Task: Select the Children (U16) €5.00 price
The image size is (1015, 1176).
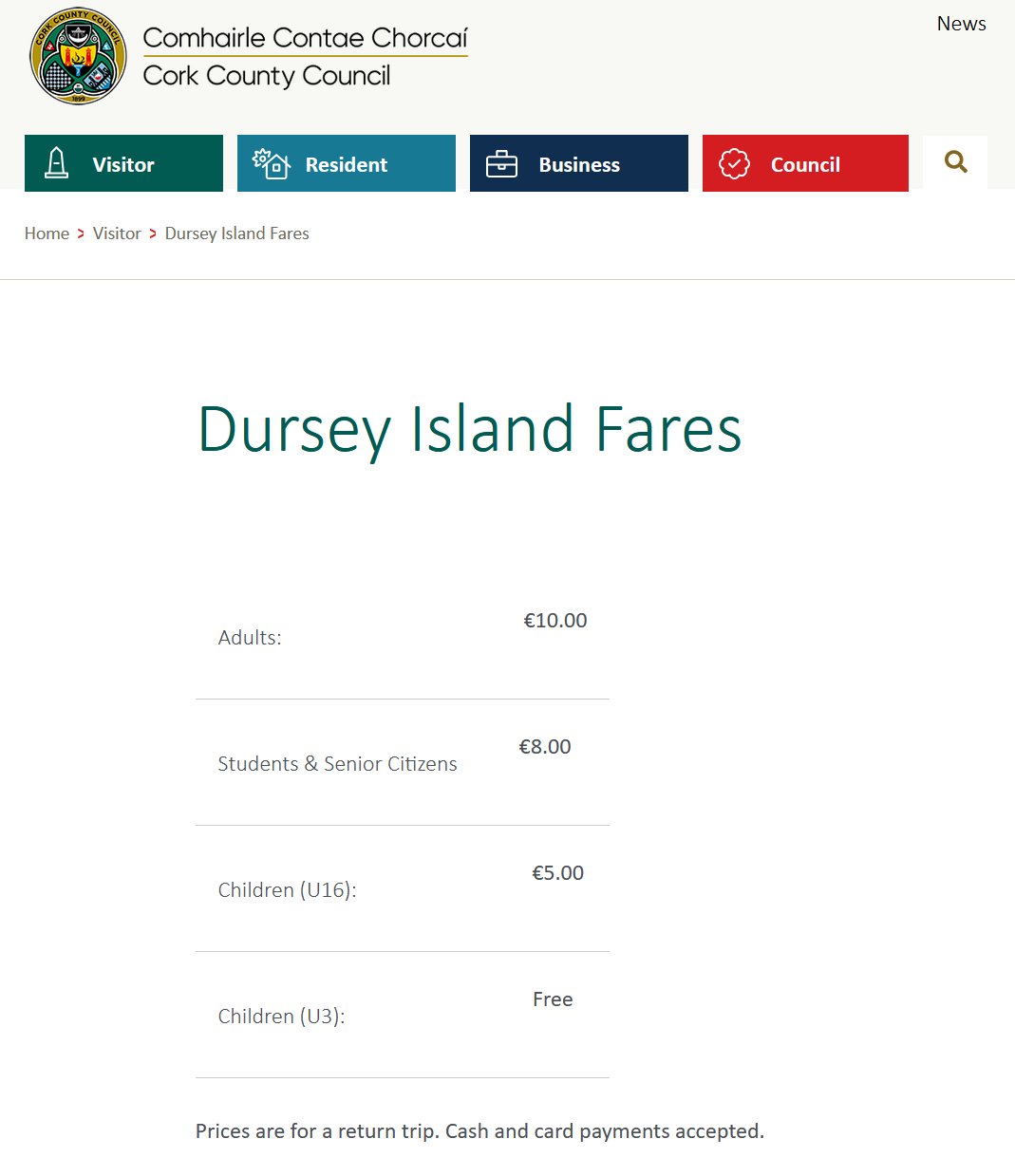Action: 557,873
